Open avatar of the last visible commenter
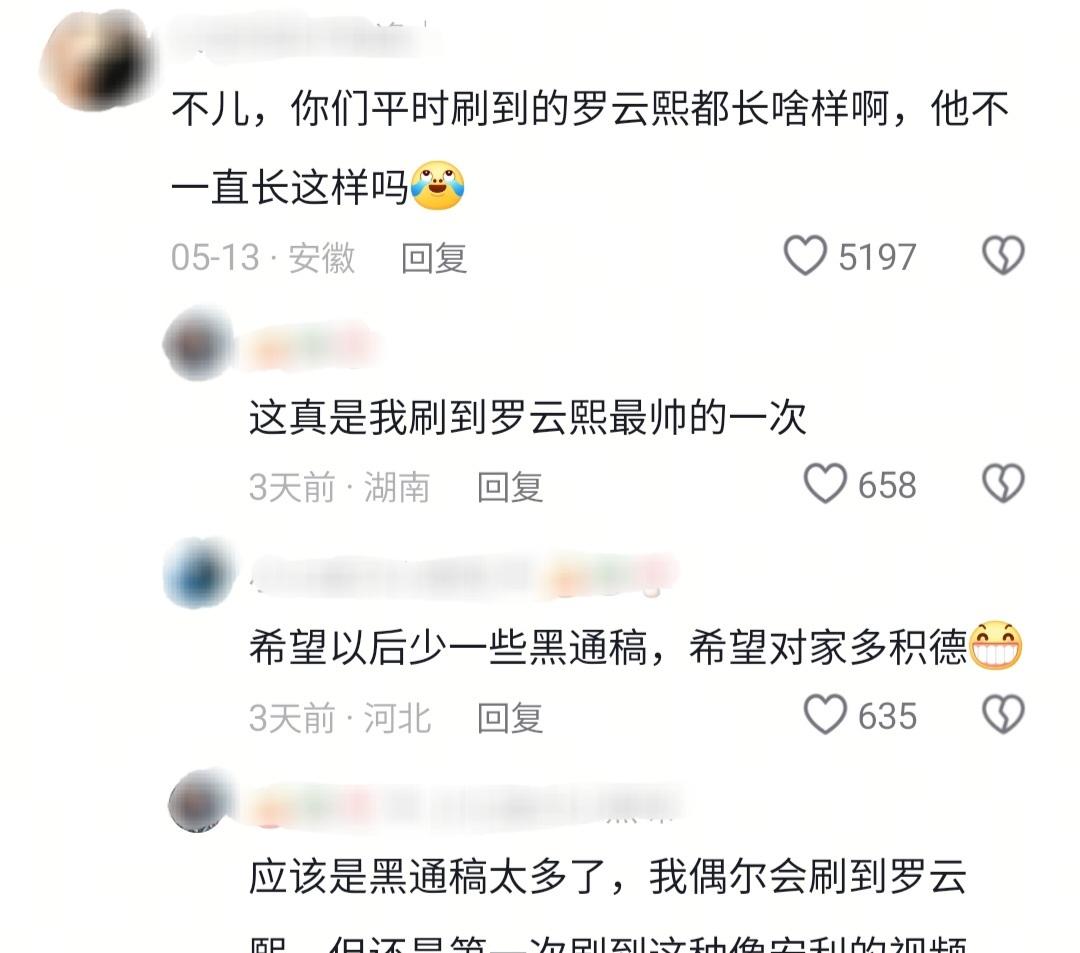The height and width of the screenshot is (953, 1080). click(x=200, y=802)
